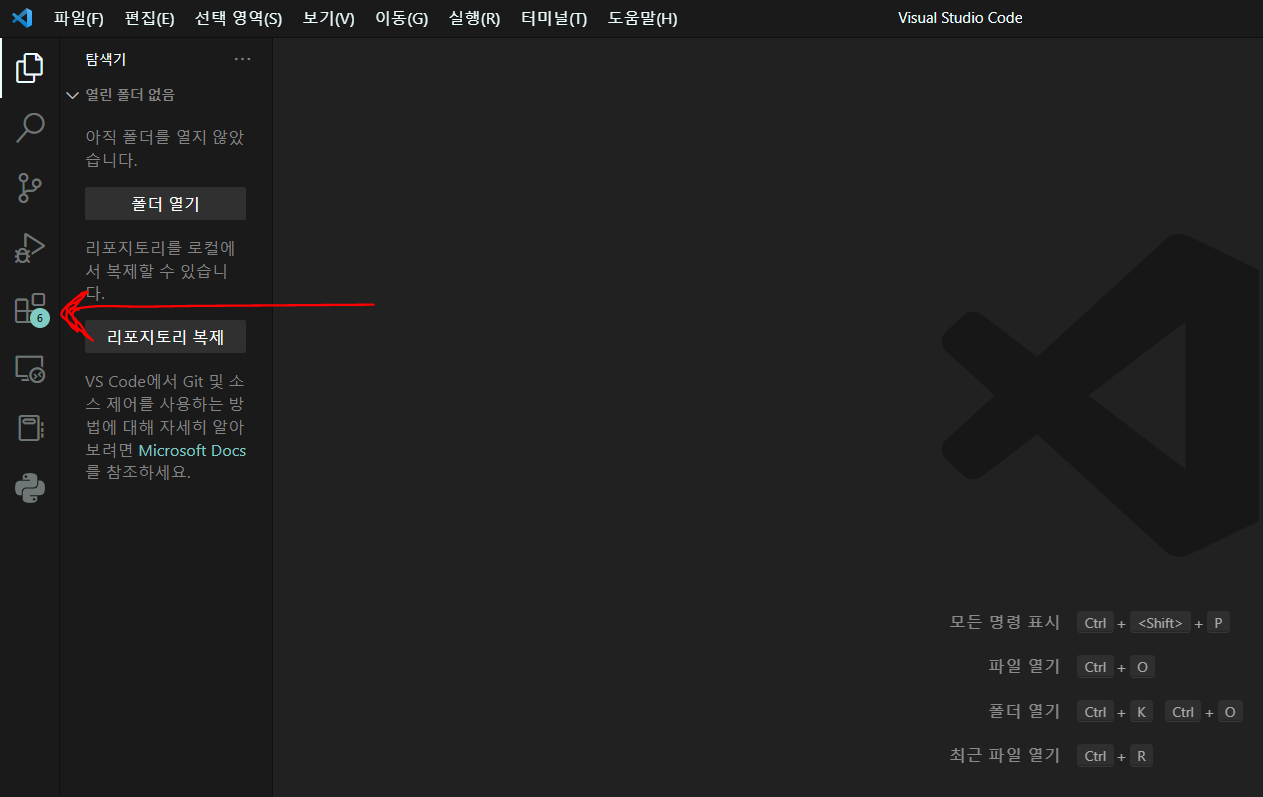1263x797 pixels.
Task: Collapse the 열린 폴더 없음 section
Action: click(x=72, y=95)
